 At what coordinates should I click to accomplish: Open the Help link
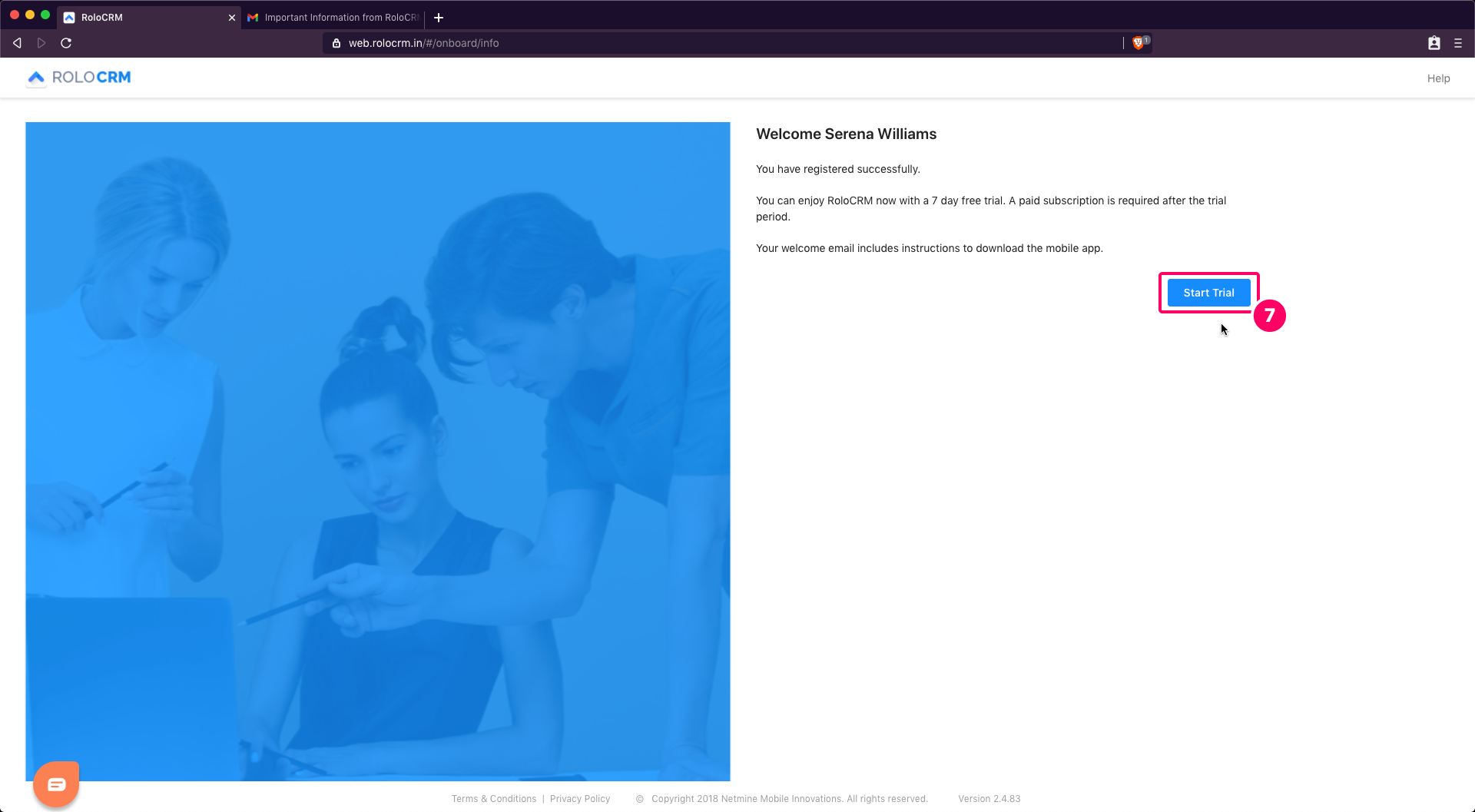click(1438, 78)
